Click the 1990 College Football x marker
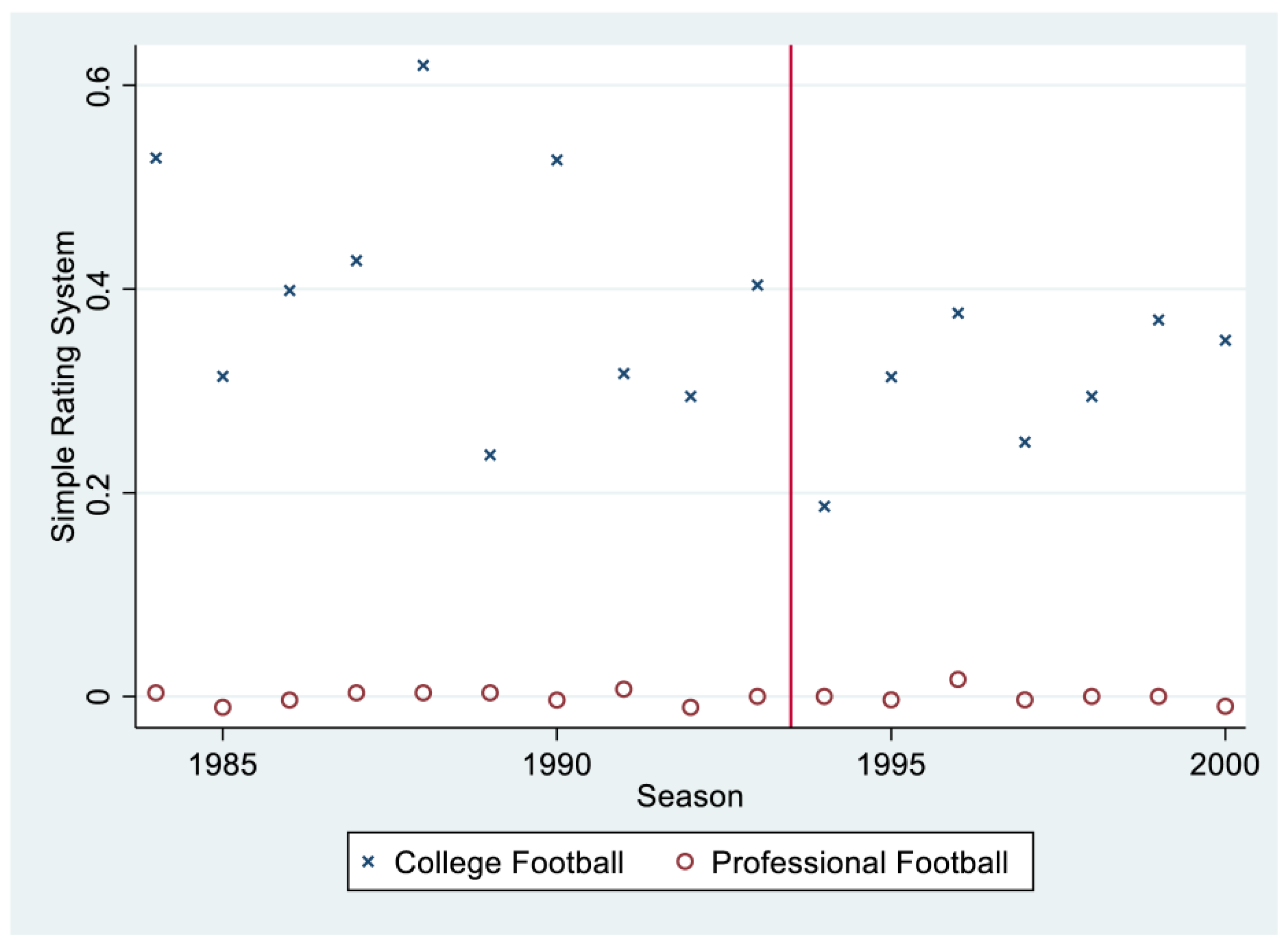1288x946 pixels. pos(557,160)
